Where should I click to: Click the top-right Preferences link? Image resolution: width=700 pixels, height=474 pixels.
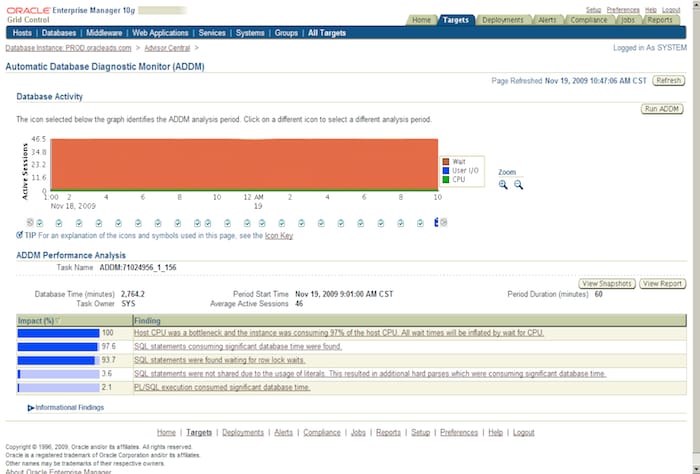pyautogui.click(x=623, y=10)
